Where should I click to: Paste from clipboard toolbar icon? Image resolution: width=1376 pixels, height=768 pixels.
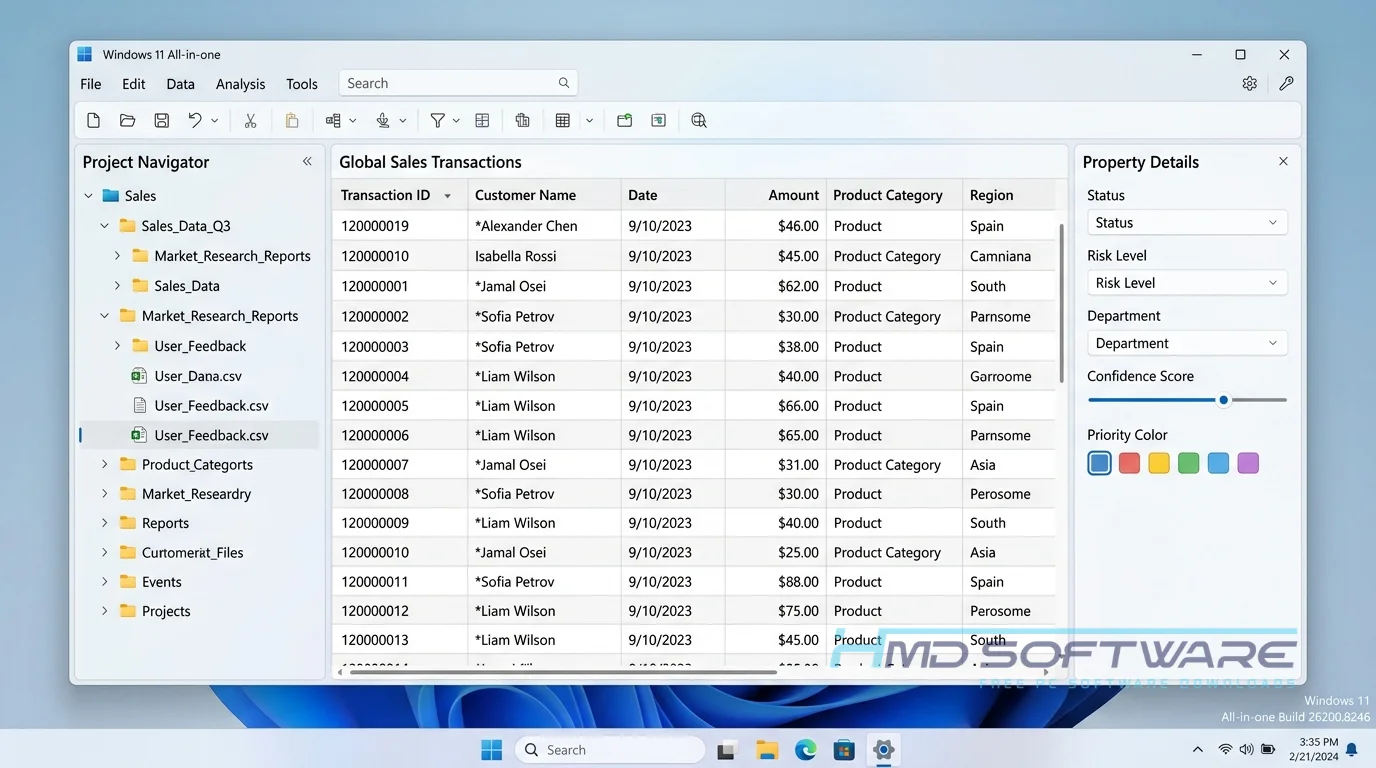point(292,120)
